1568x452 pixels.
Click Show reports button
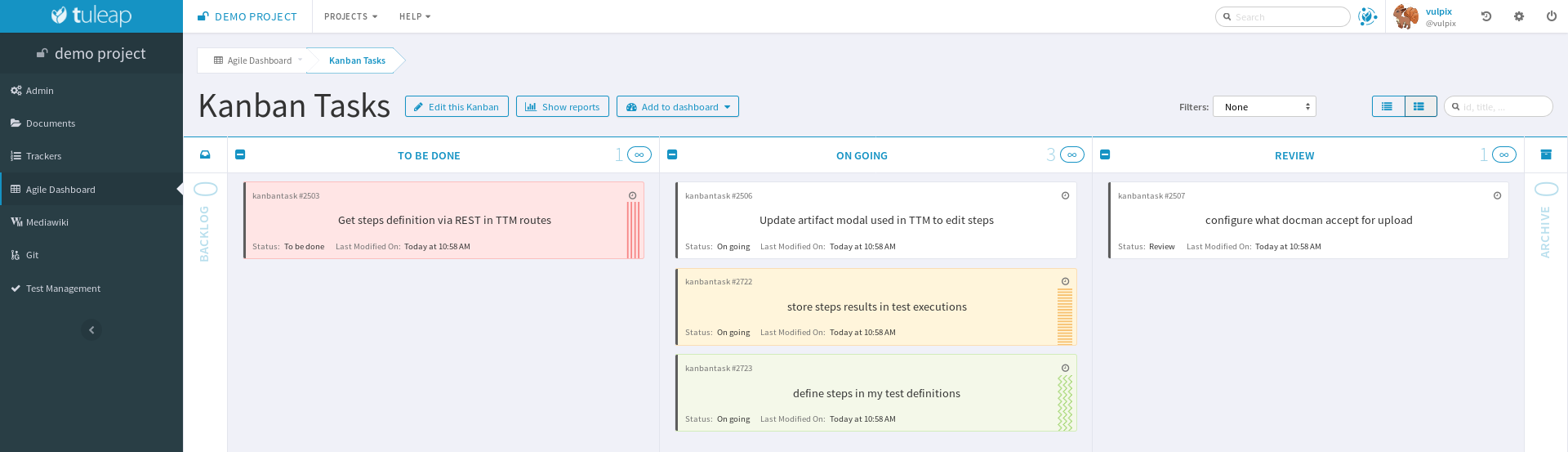(x=563, y=107)
